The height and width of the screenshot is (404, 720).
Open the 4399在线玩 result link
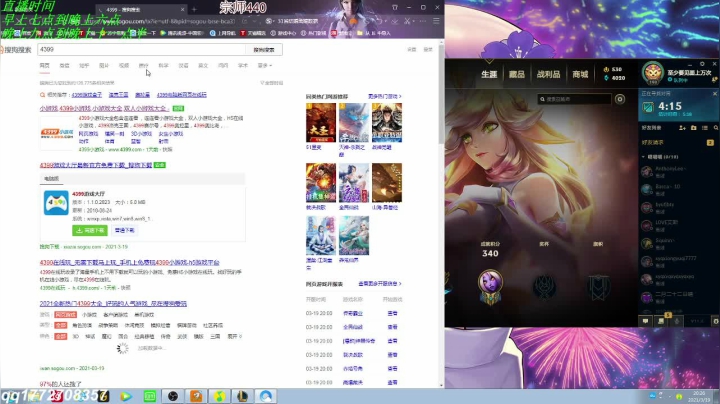[x=129, y=263]
